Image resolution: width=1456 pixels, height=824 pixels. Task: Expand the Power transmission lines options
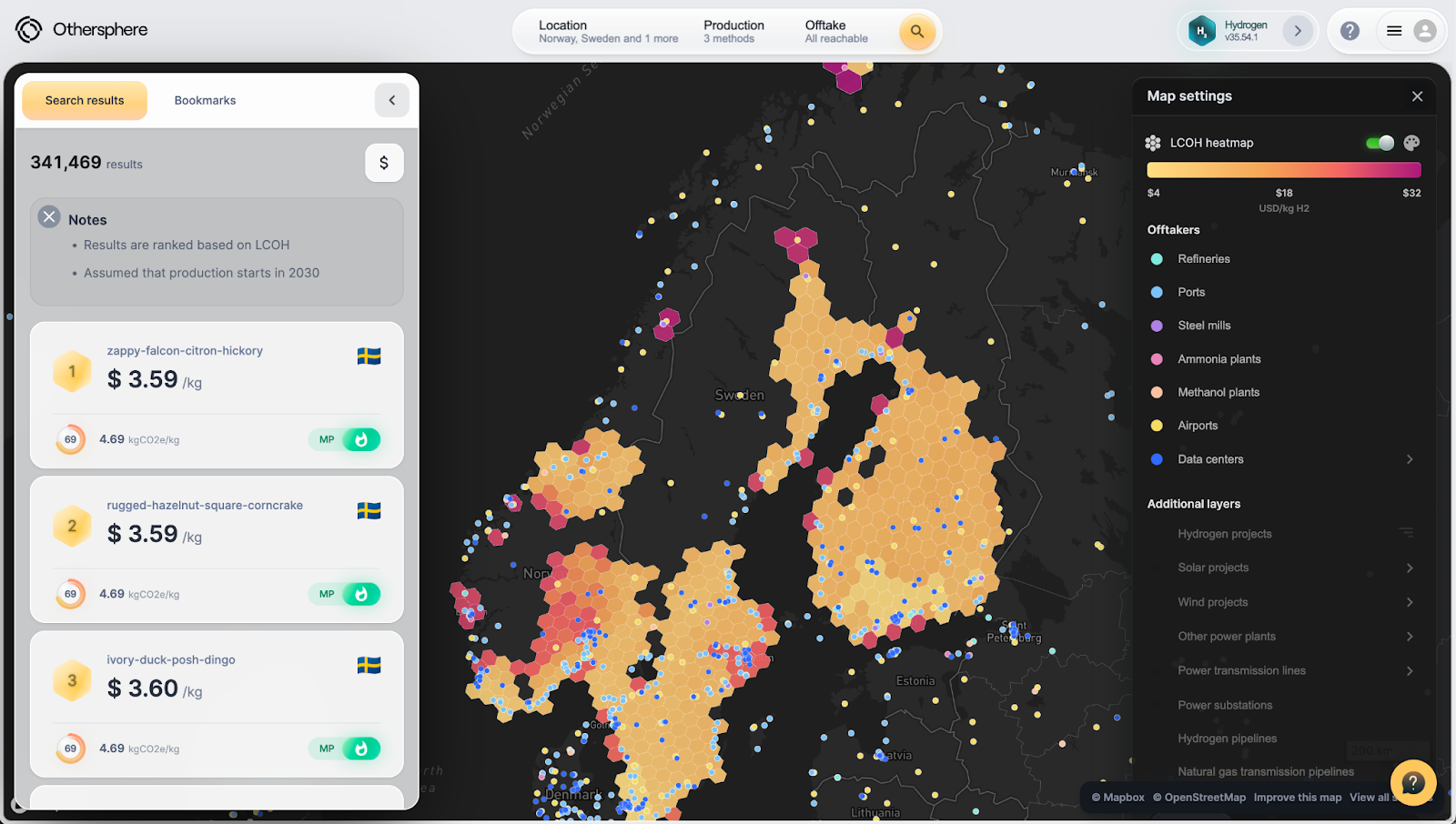(x=1410, y=670)
